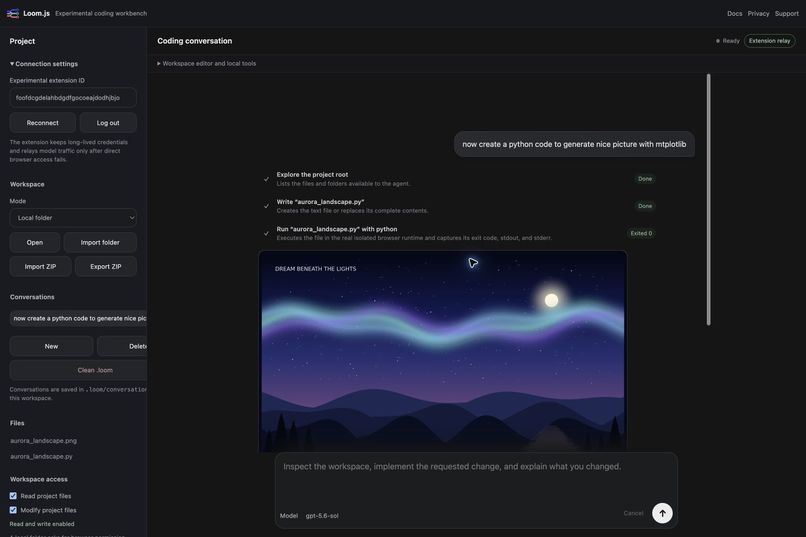Click the checkmark beside Write "aurora_landscape.py"
The height and width of the screenshot is (537, 806).
(266, 206)
